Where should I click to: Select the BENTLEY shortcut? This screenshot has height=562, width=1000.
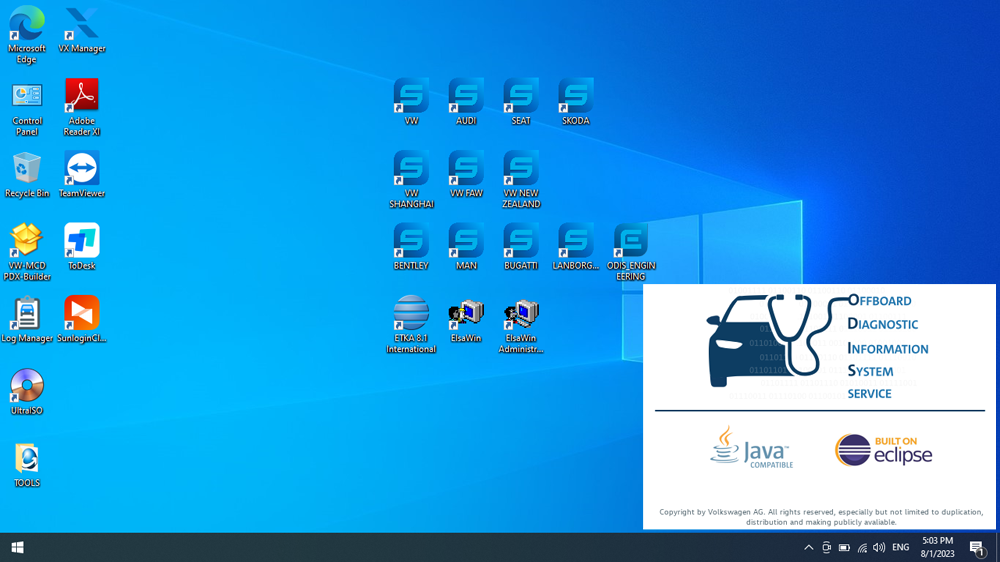pos(411,246)
